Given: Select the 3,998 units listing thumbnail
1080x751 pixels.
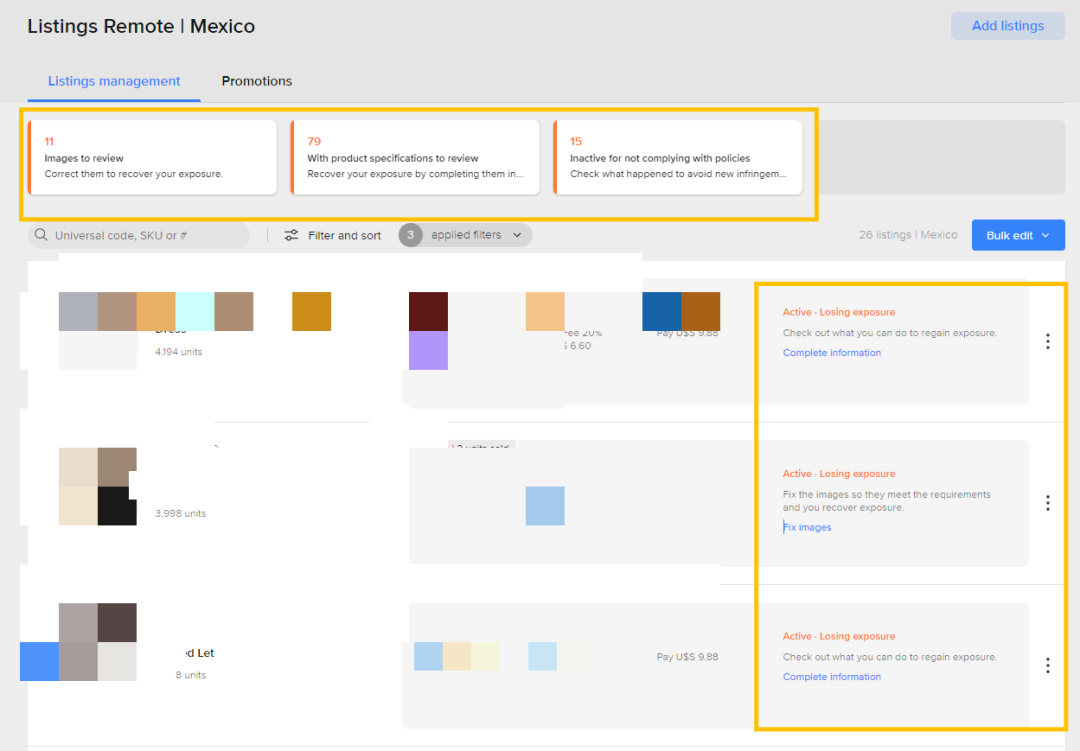Looking at the screenshot, I should [x=98, y=486].
